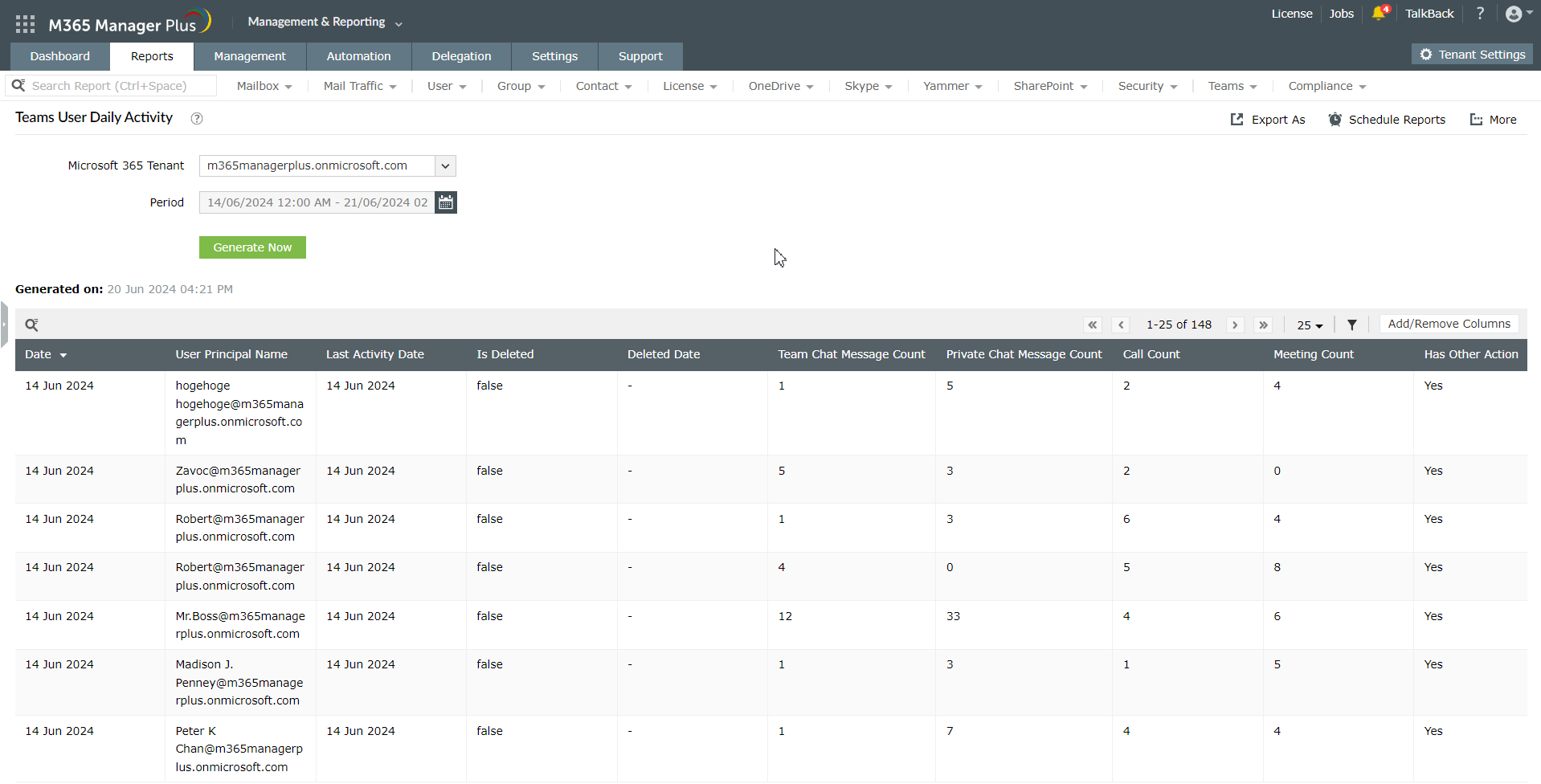Go to the last page of results

coord(1263,325)
